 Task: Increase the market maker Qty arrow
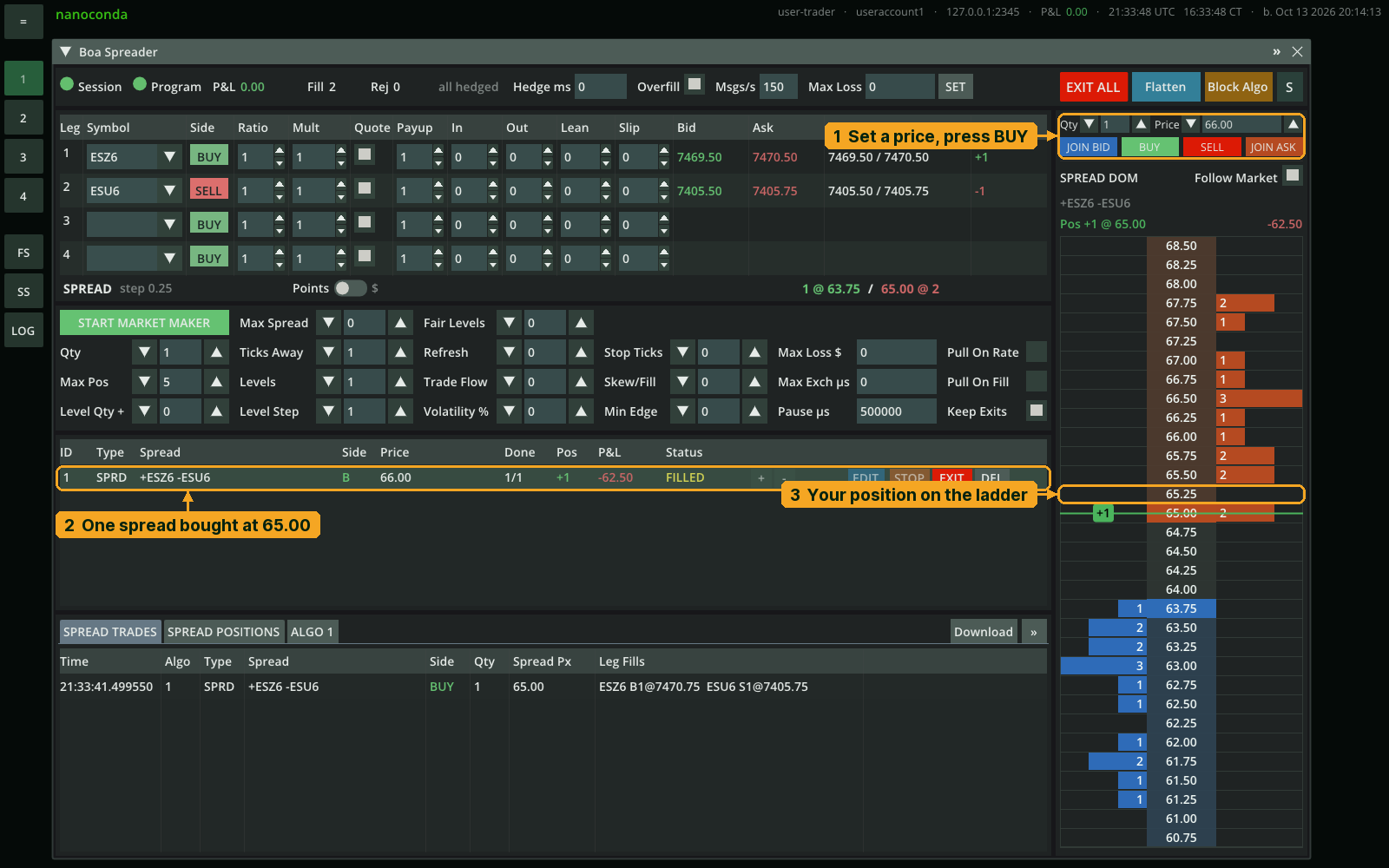(x=216, y=352)
